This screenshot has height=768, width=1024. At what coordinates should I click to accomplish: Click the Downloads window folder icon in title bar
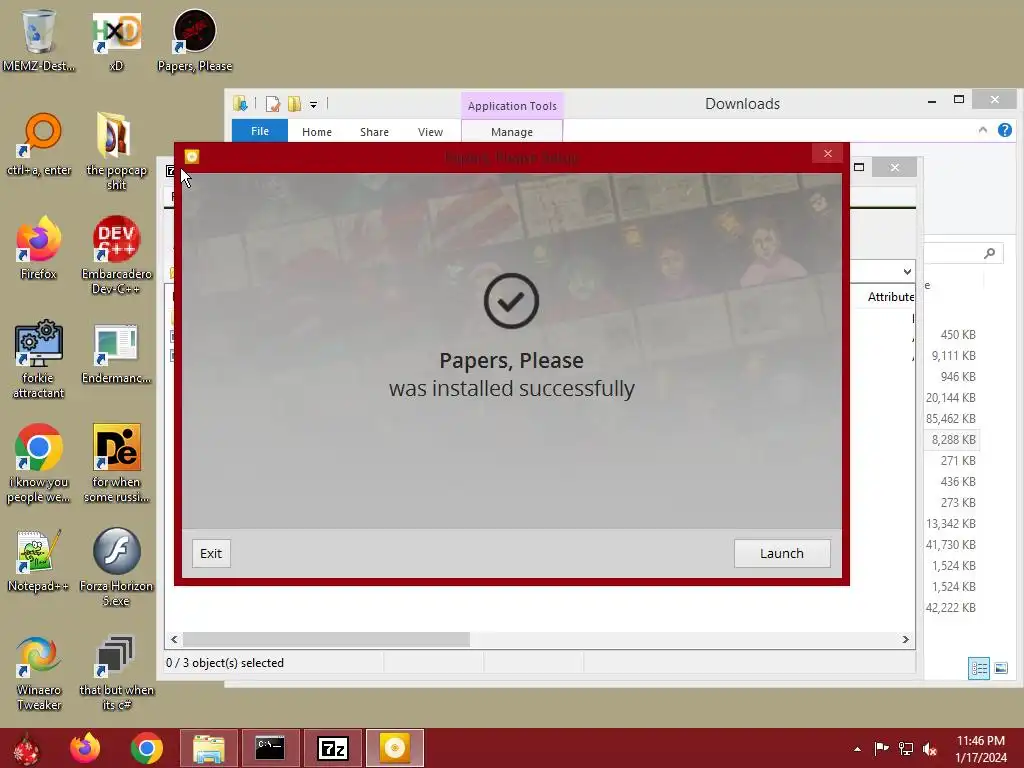(240, 103)
